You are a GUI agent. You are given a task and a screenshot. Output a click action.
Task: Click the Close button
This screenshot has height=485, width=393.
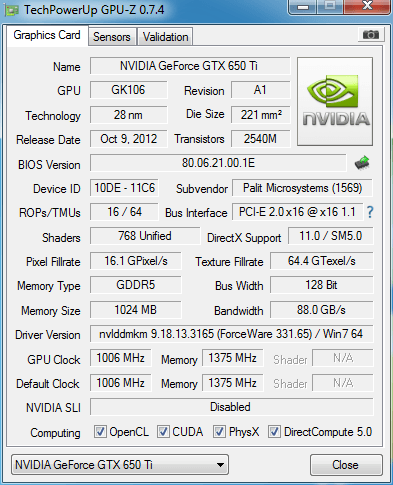pos(345,465)
